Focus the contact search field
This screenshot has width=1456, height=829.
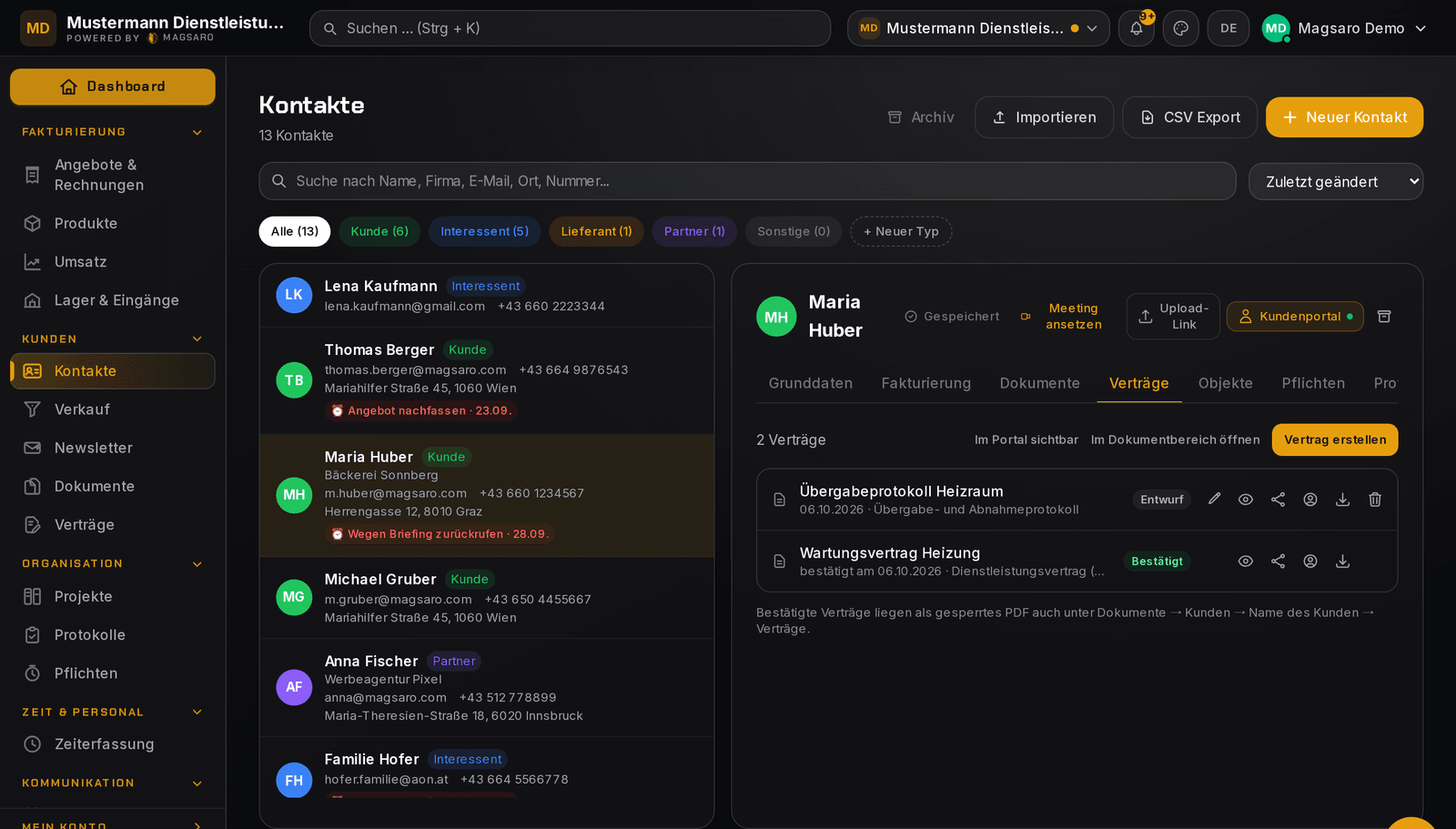point(747,181)
